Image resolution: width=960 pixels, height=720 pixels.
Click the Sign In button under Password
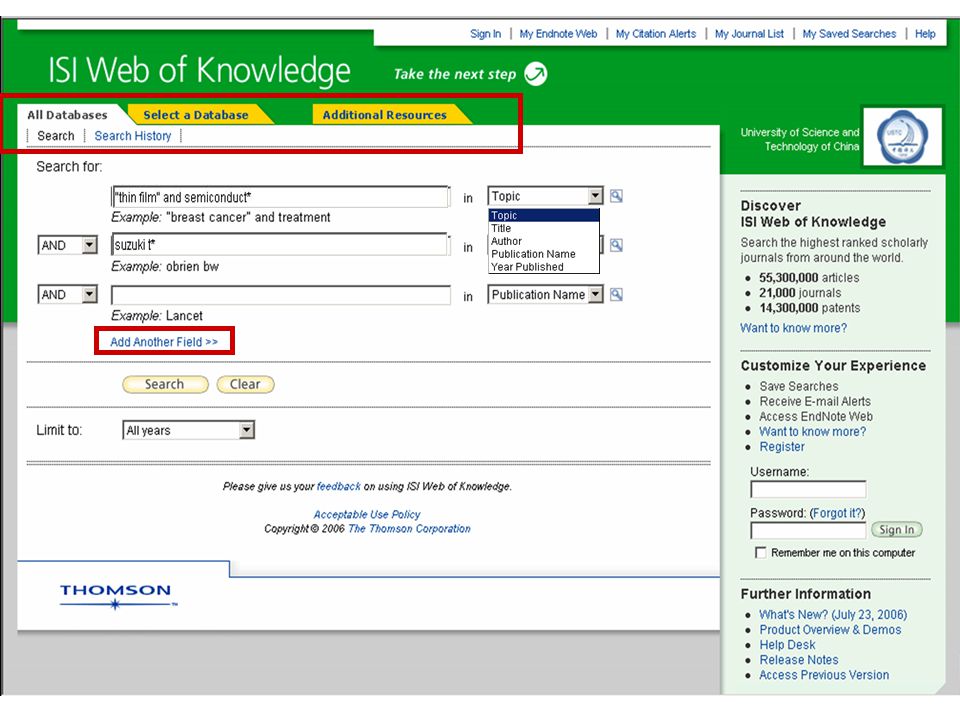click(896, 530)
